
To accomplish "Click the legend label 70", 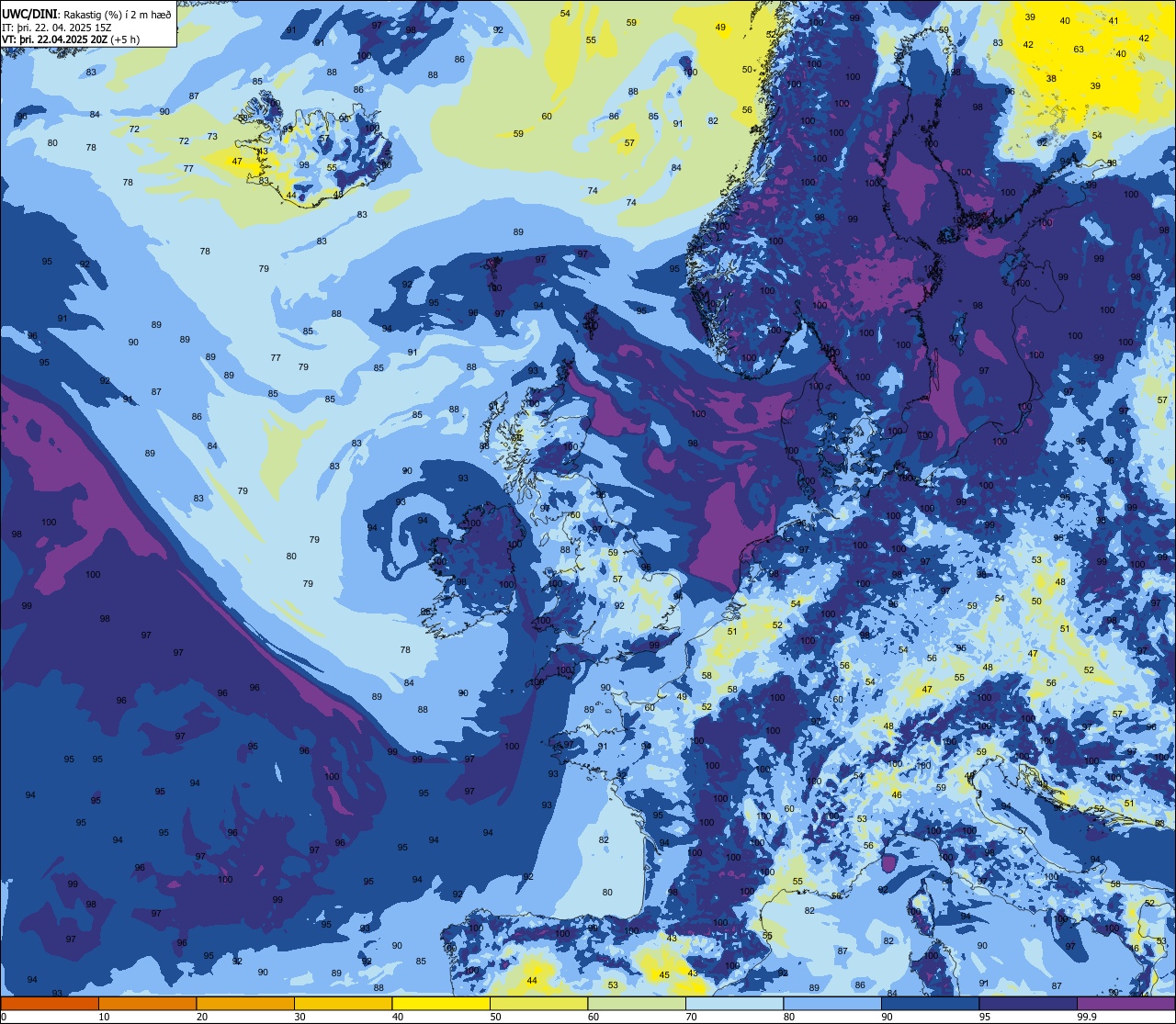I will [x=691, y=1017].
